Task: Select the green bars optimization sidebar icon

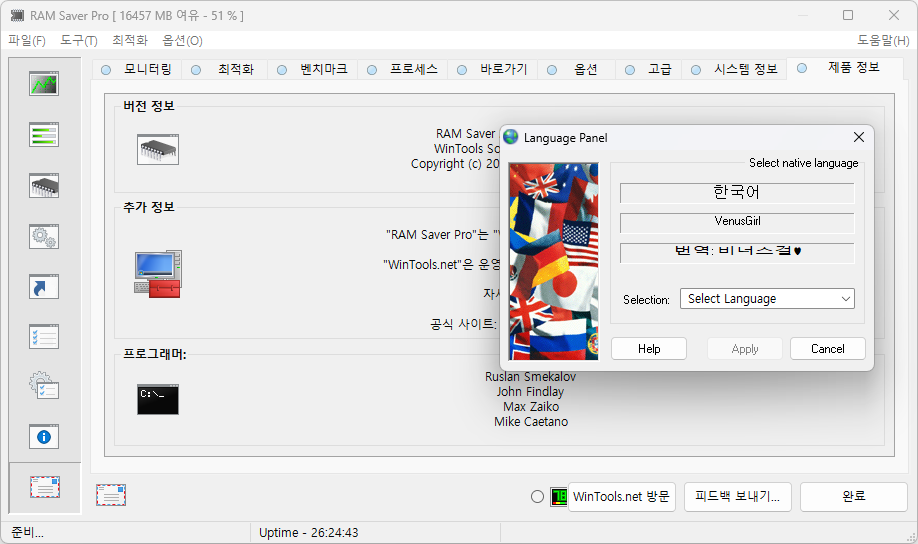Action: coord(44,135)
